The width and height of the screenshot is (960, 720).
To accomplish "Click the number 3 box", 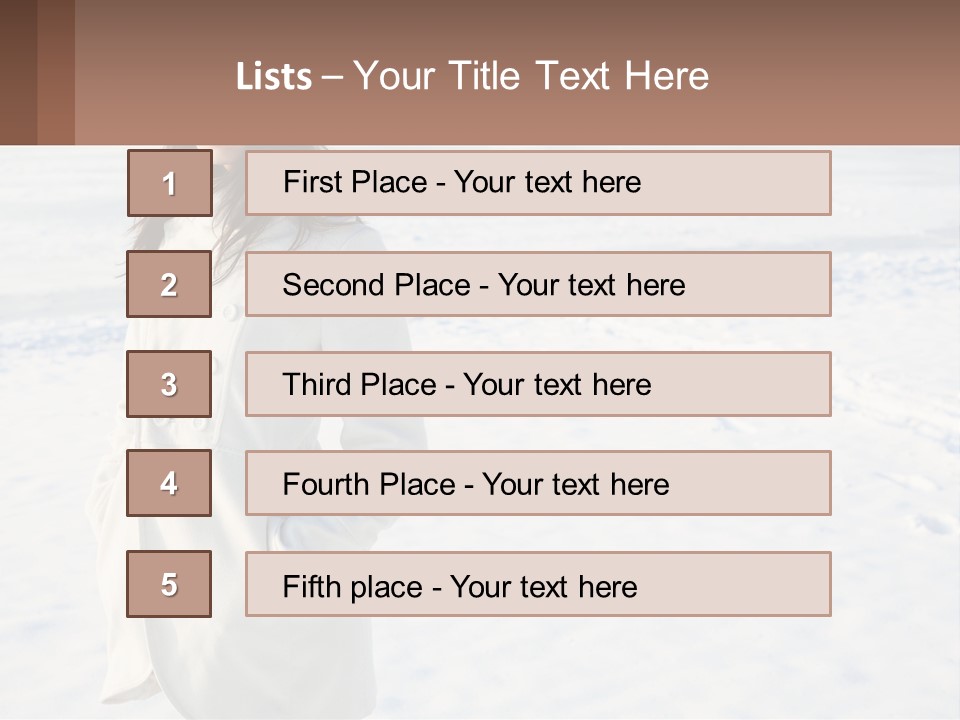I will (x=169, y=384).
